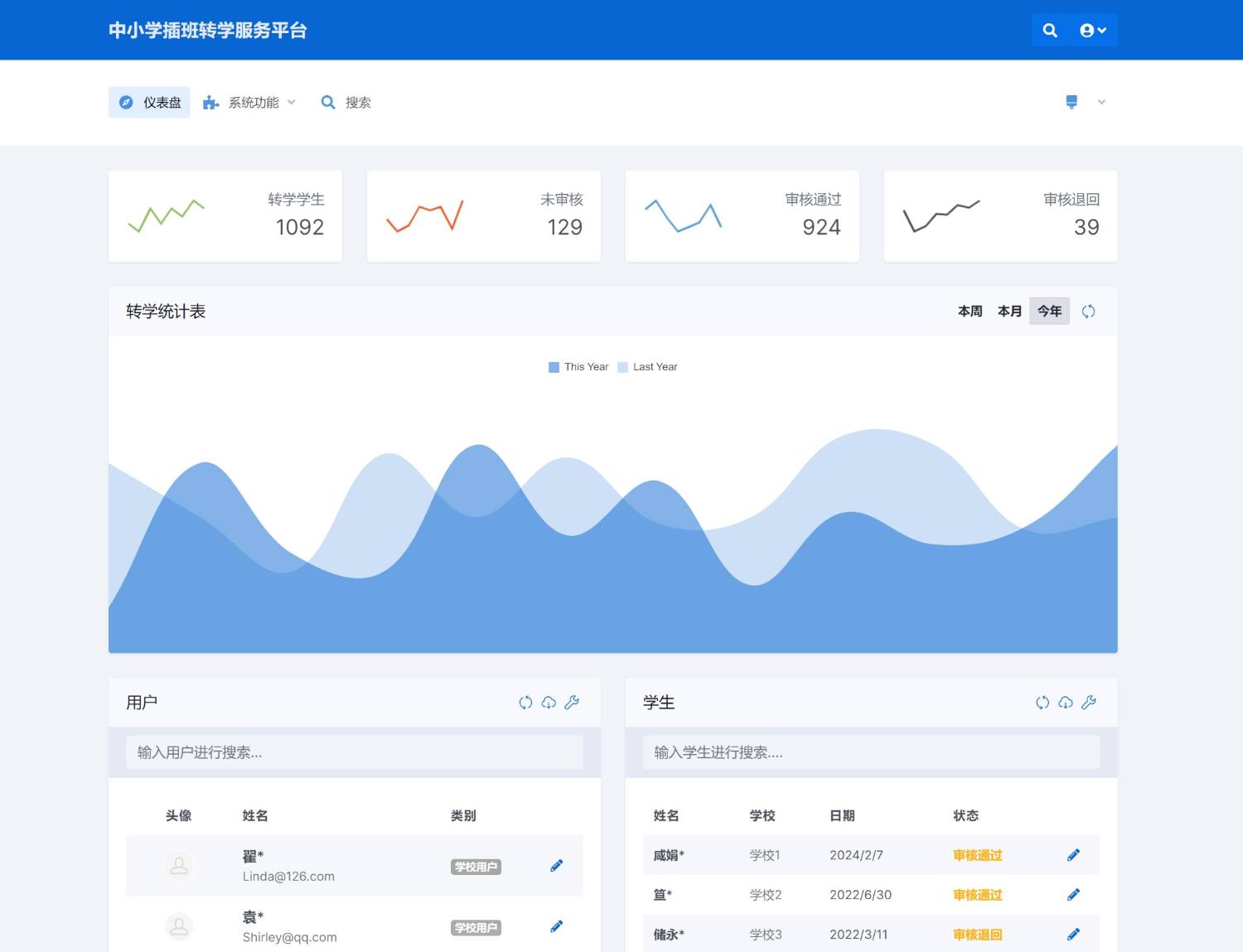The image size is (1243, 952).
Task: Click student name 储永*
Action: (x=669, y=935)
